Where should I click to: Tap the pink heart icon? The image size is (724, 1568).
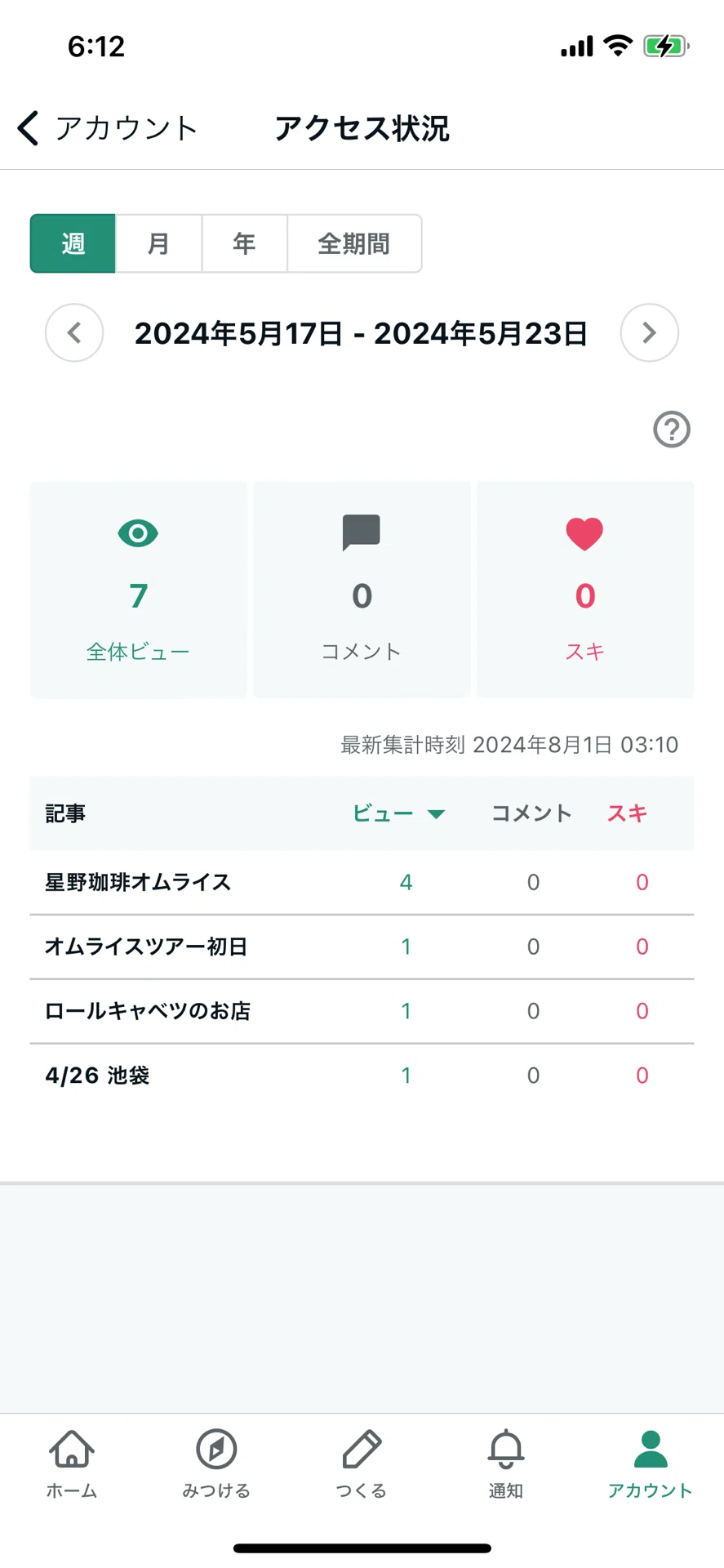click(584, 534)
